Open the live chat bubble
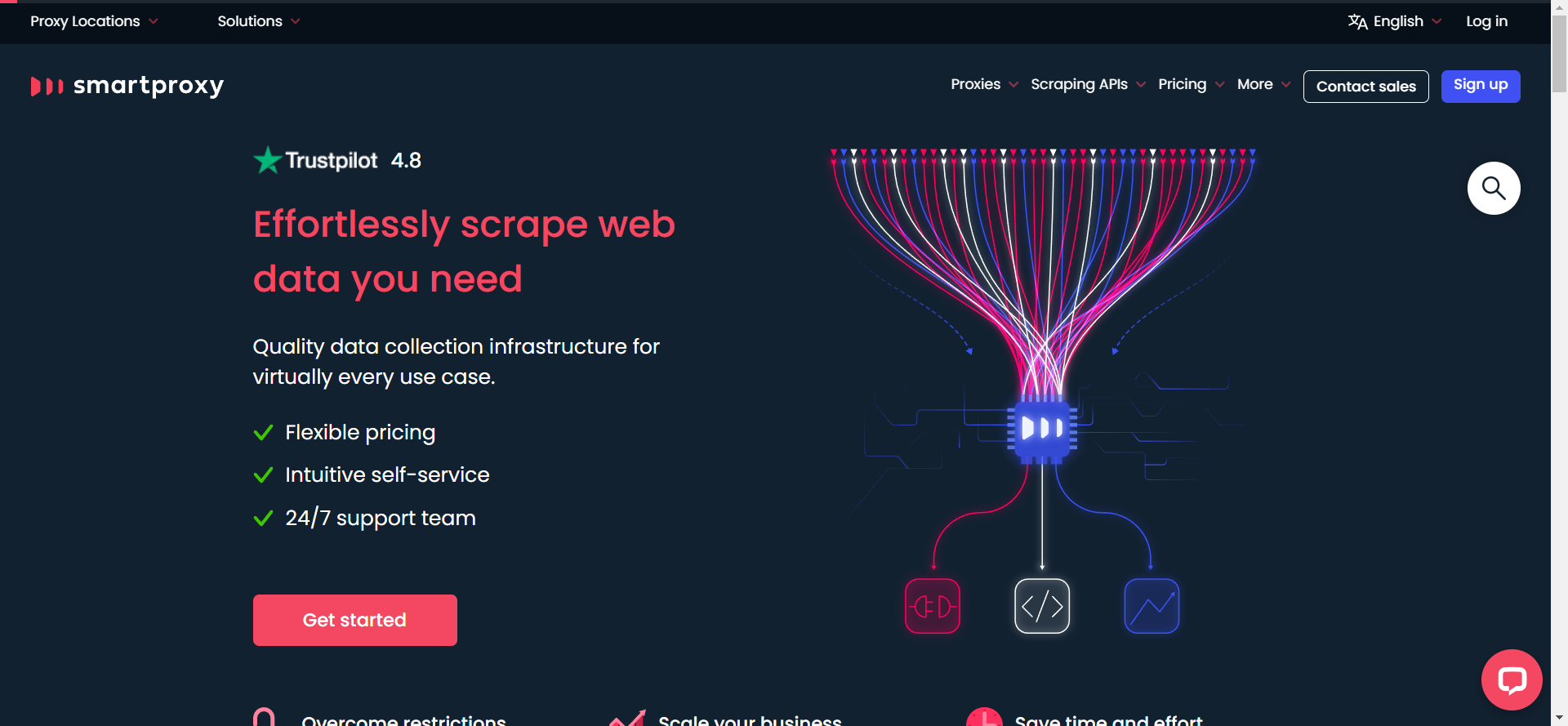 (x=1511, y=679)
